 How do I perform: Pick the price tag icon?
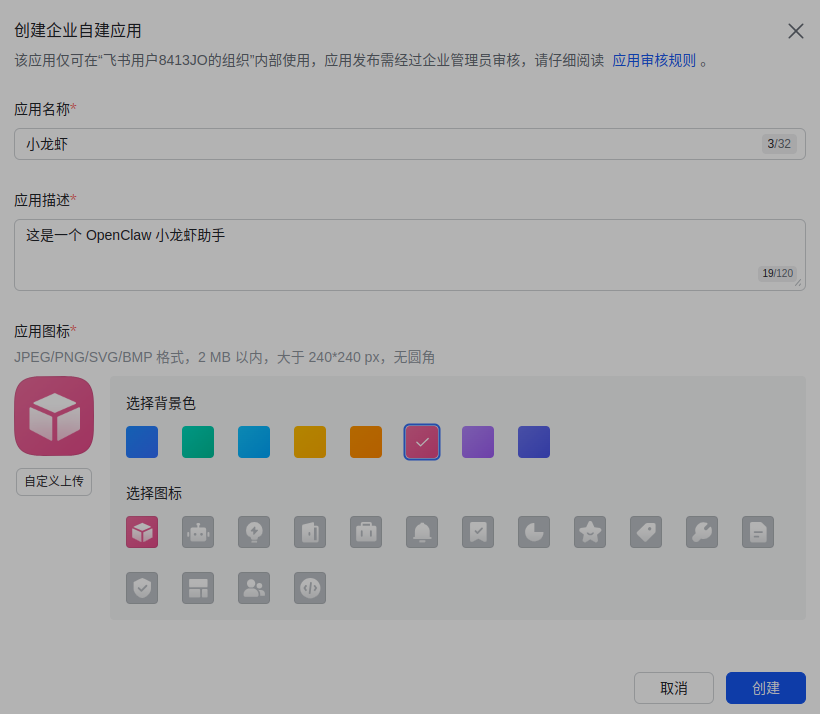(x=646, y=532)
